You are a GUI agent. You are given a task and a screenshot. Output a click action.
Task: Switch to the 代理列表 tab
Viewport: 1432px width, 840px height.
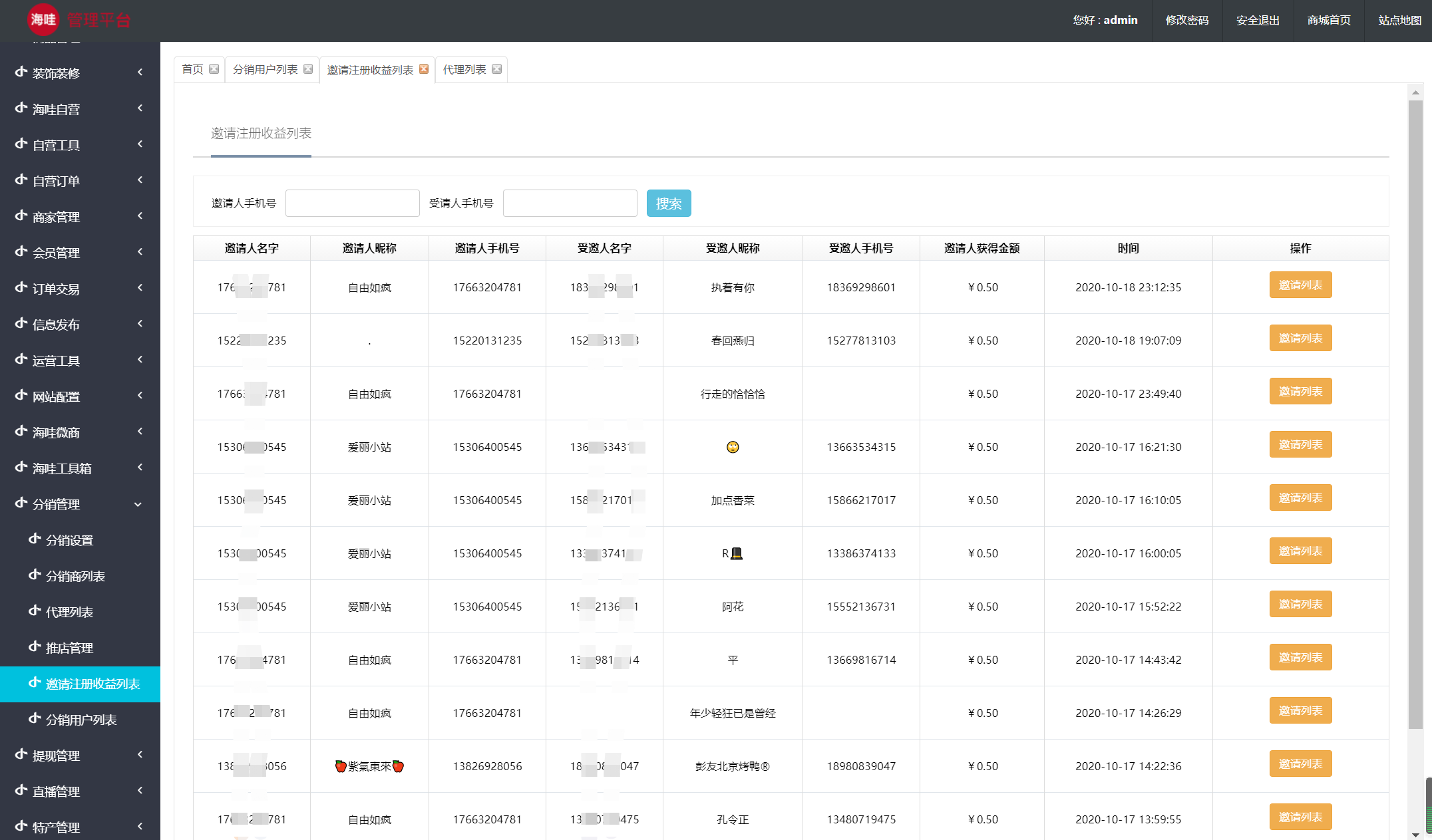tap(464, 69)
